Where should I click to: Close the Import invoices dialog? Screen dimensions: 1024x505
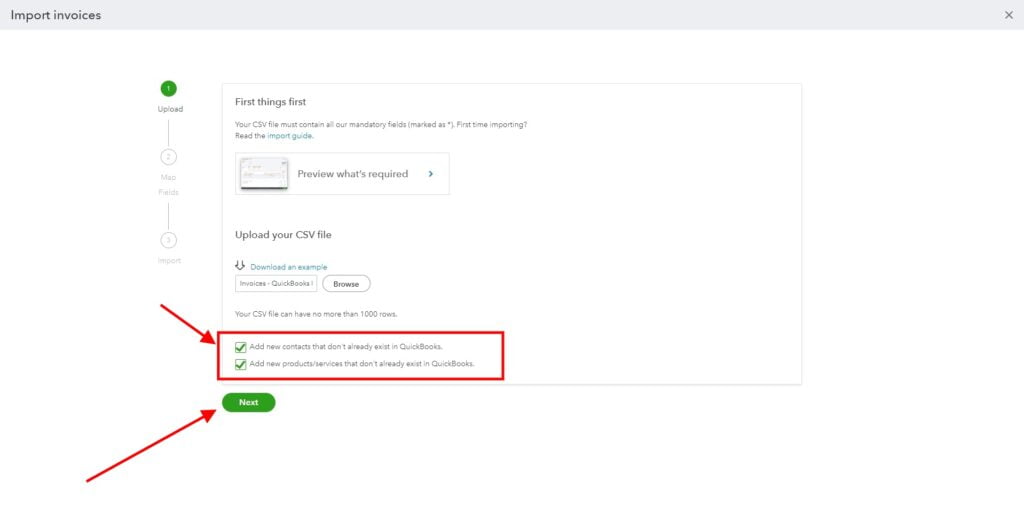[1008, 15]
